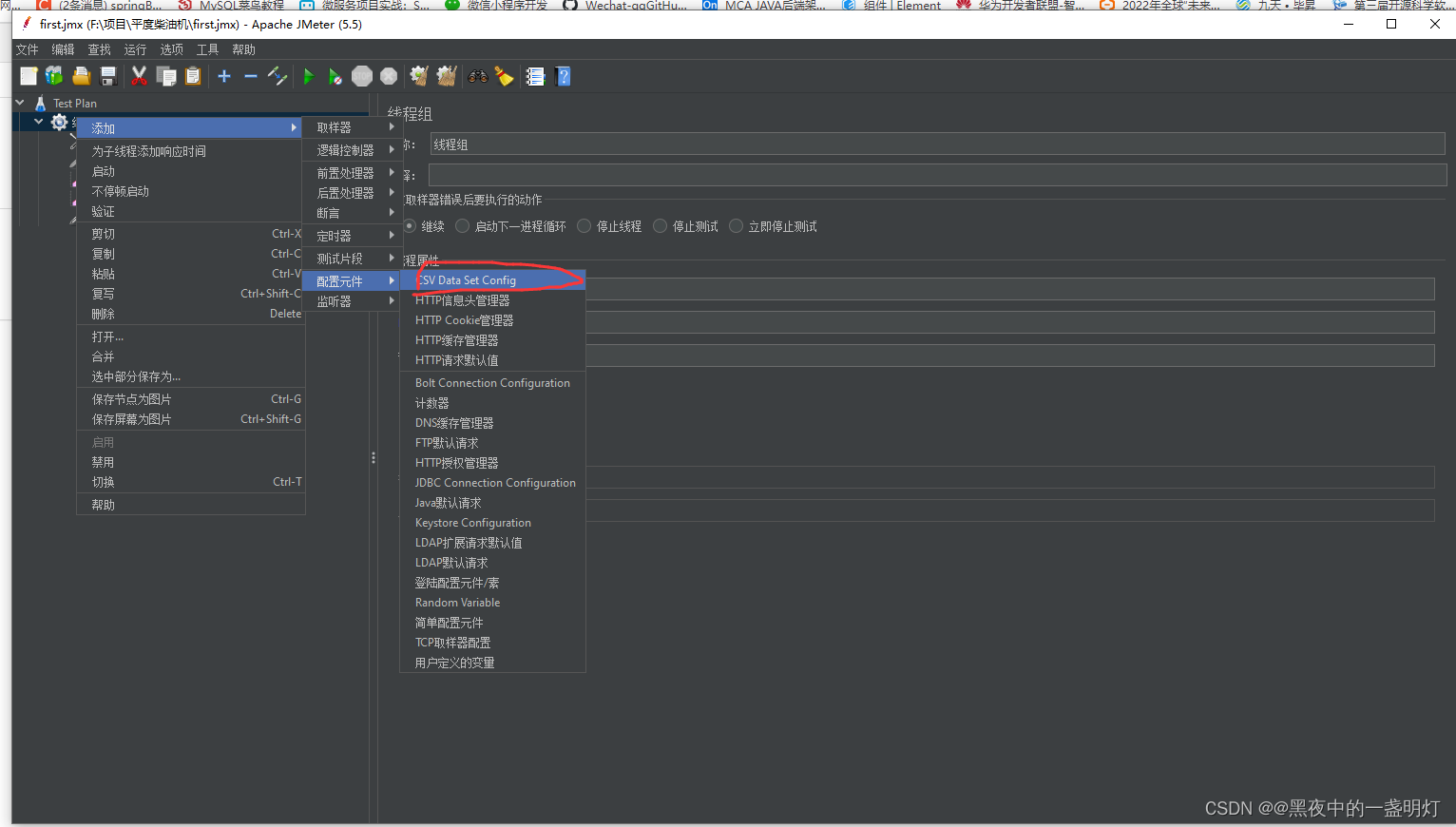Click 验证 in context menu

pyautogui.click(x=190, y=211)
